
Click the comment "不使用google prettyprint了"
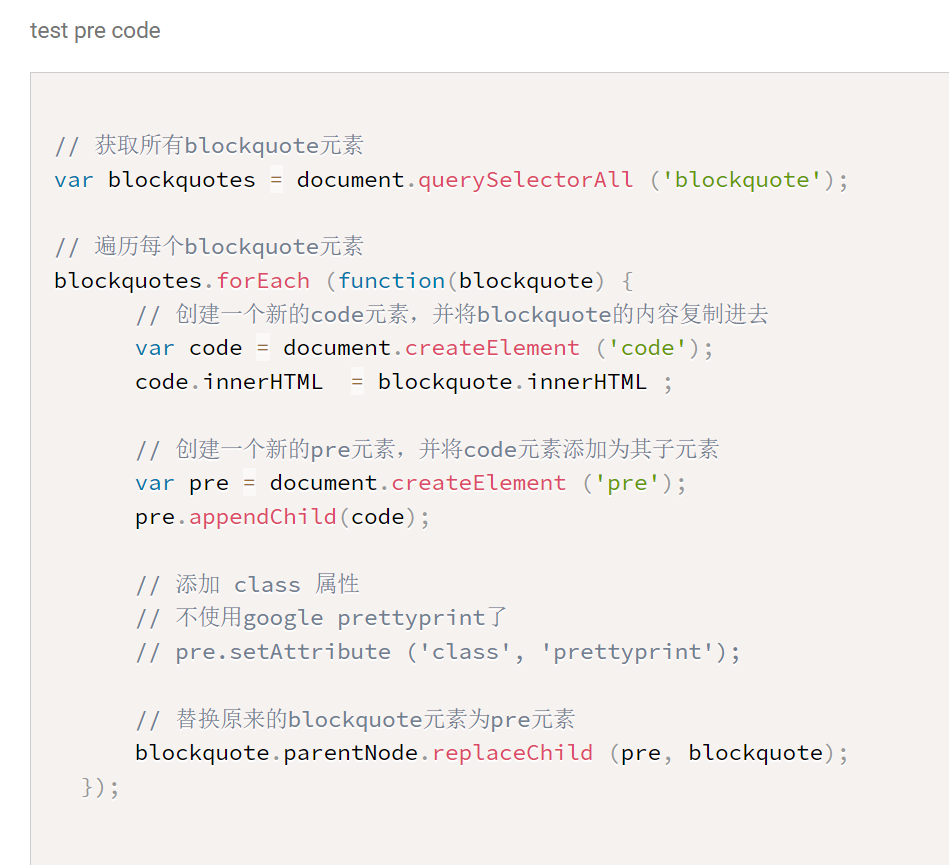pyautogui.click(x=325, y=618)
